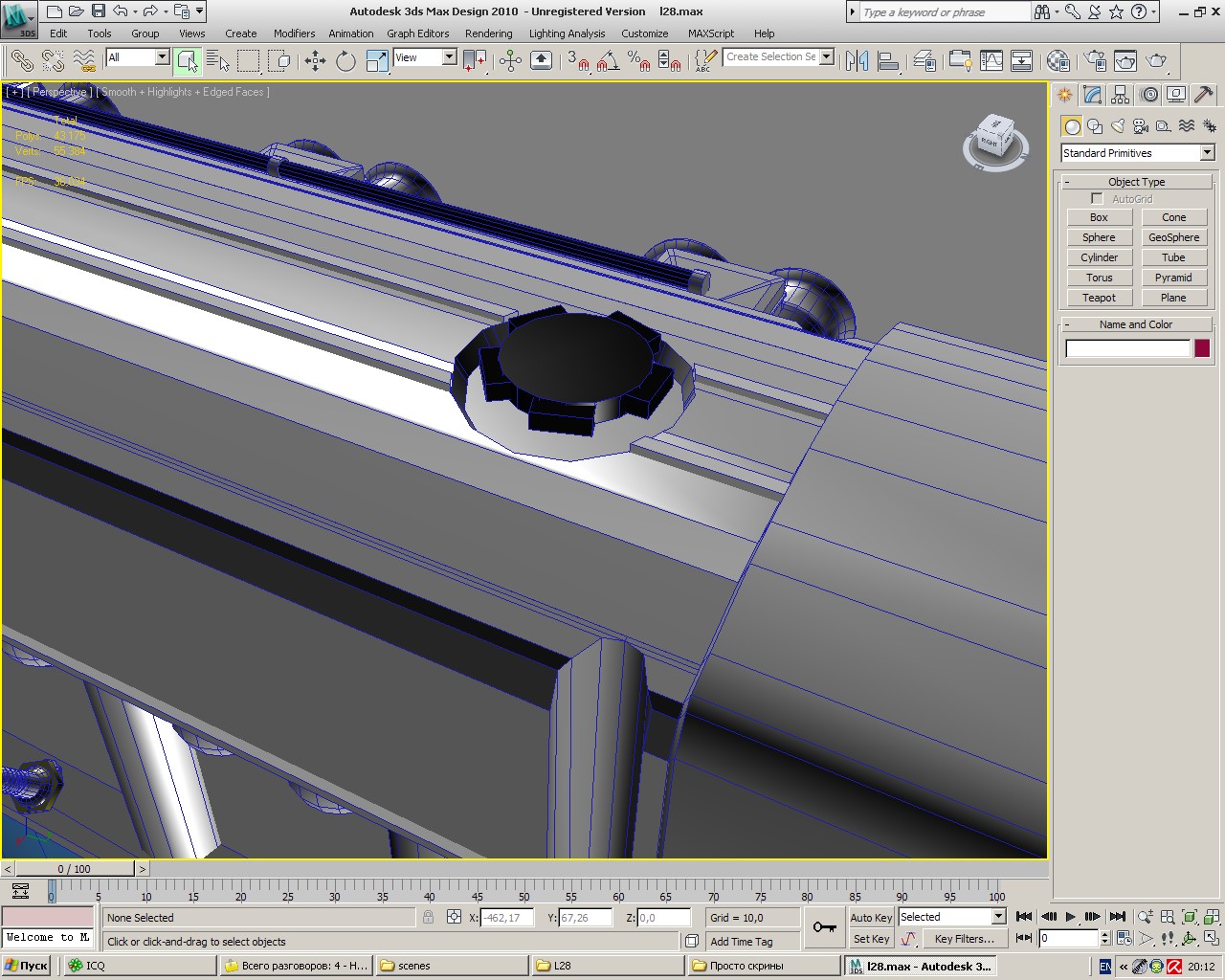
Task: Expand the selection filter All dropdown
Action: click(161, 57)
